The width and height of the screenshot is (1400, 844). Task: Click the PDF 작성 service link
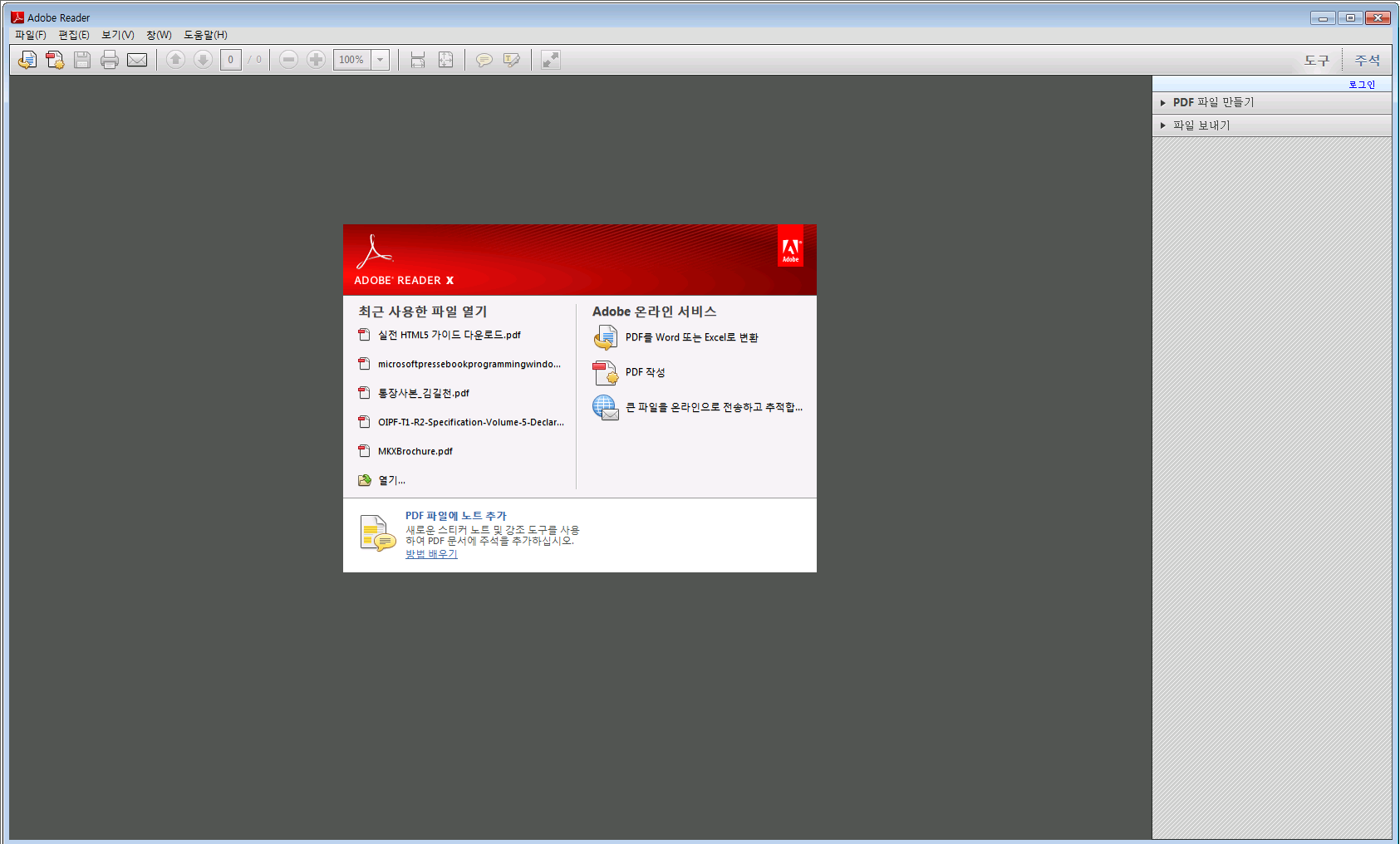click(x=646, y=372)
